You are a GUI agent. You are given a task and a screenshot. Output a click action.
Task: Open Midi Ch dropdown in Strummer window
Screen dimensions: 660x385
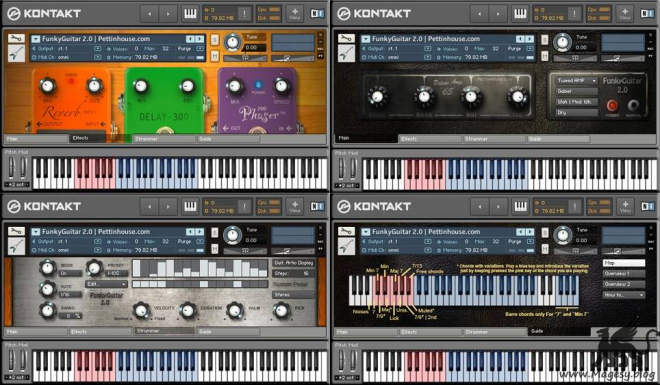98,250
